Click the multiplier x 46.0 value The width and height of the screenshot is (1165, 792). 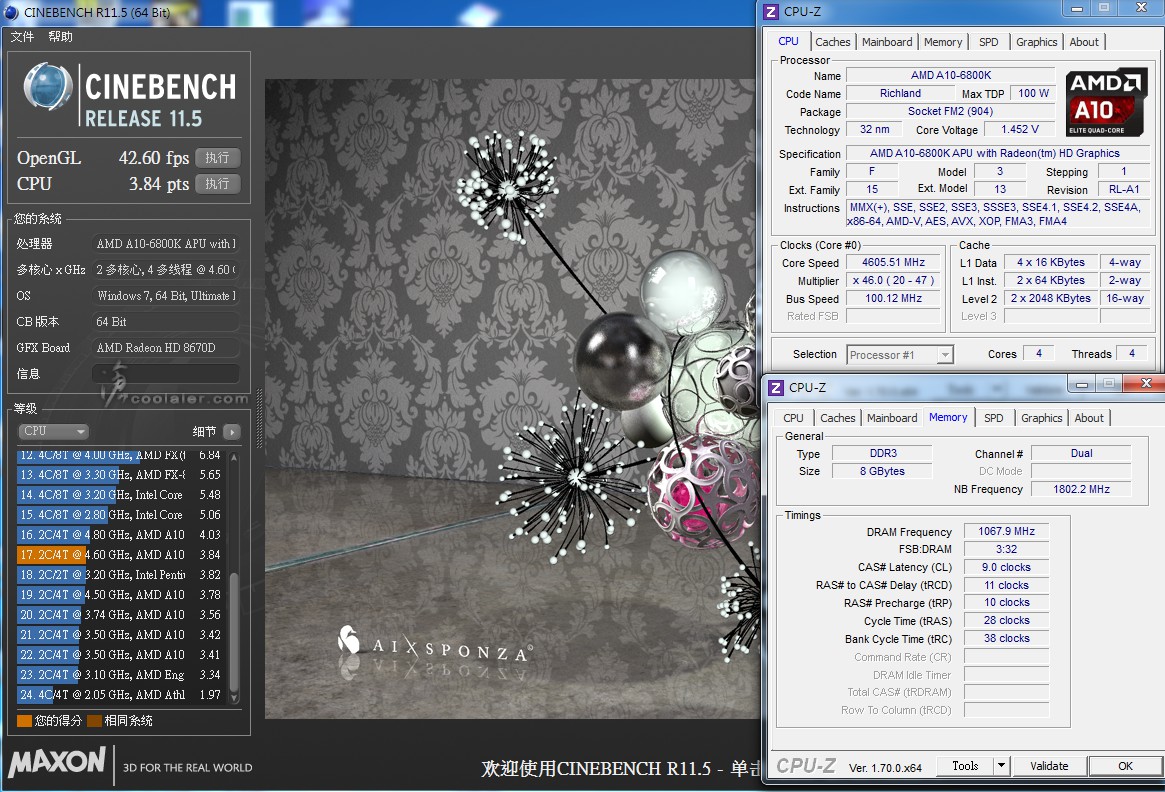(894, 280)
